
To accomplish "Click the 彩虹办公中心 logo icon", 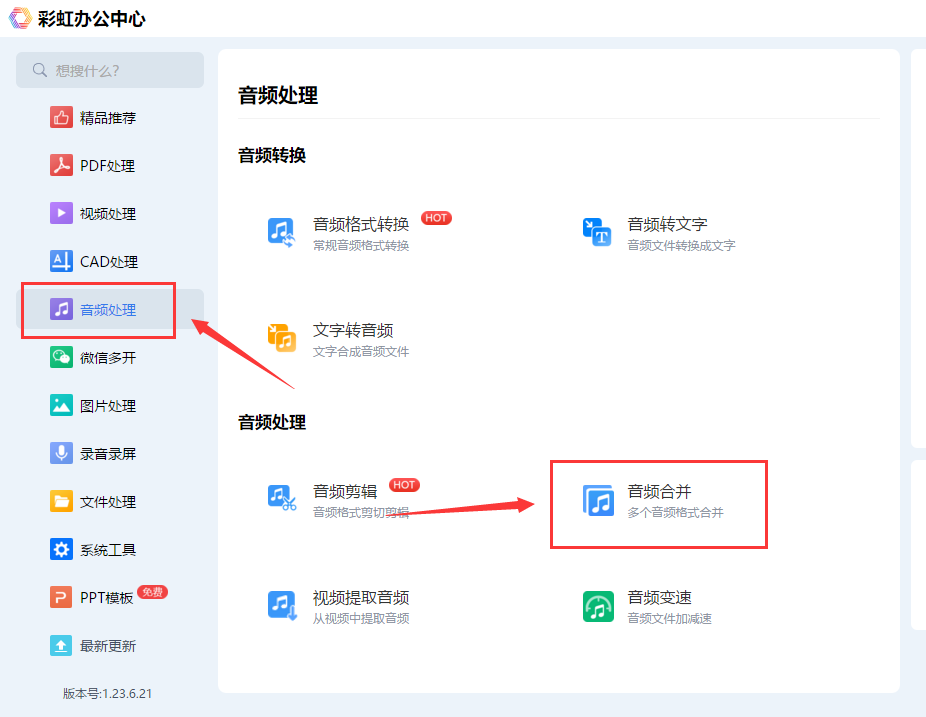I will point(20,18).
